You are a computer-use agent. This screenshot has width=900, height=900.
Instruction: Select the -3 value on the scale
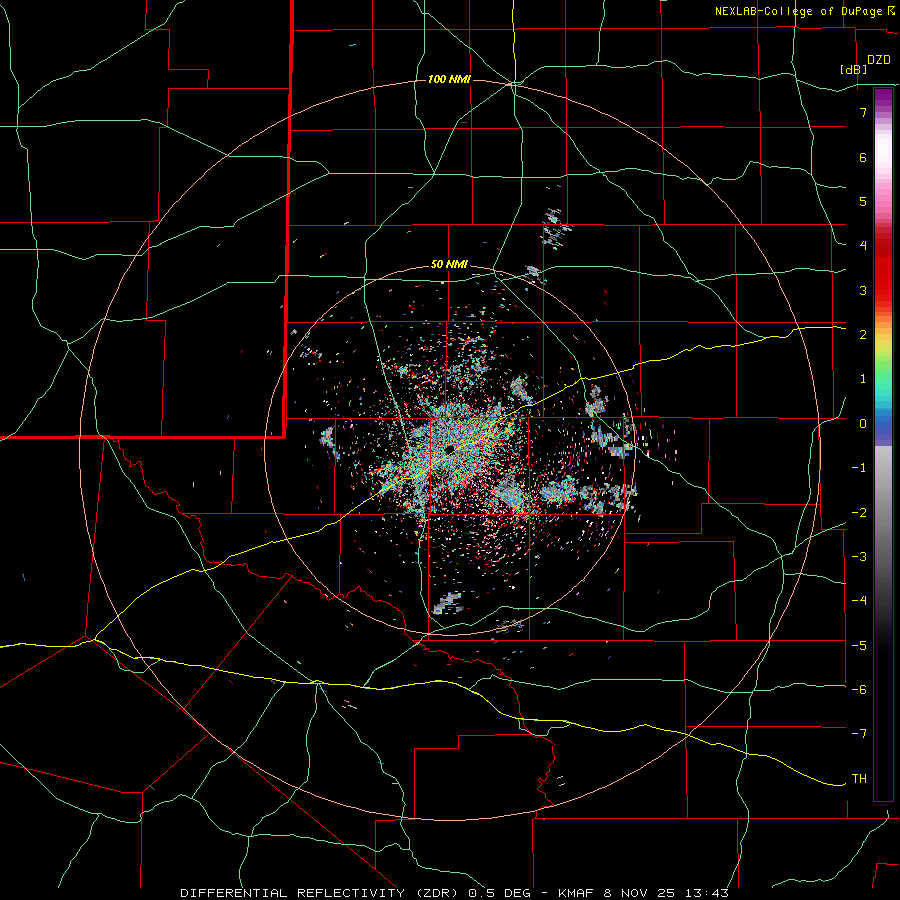click(859, 557)
